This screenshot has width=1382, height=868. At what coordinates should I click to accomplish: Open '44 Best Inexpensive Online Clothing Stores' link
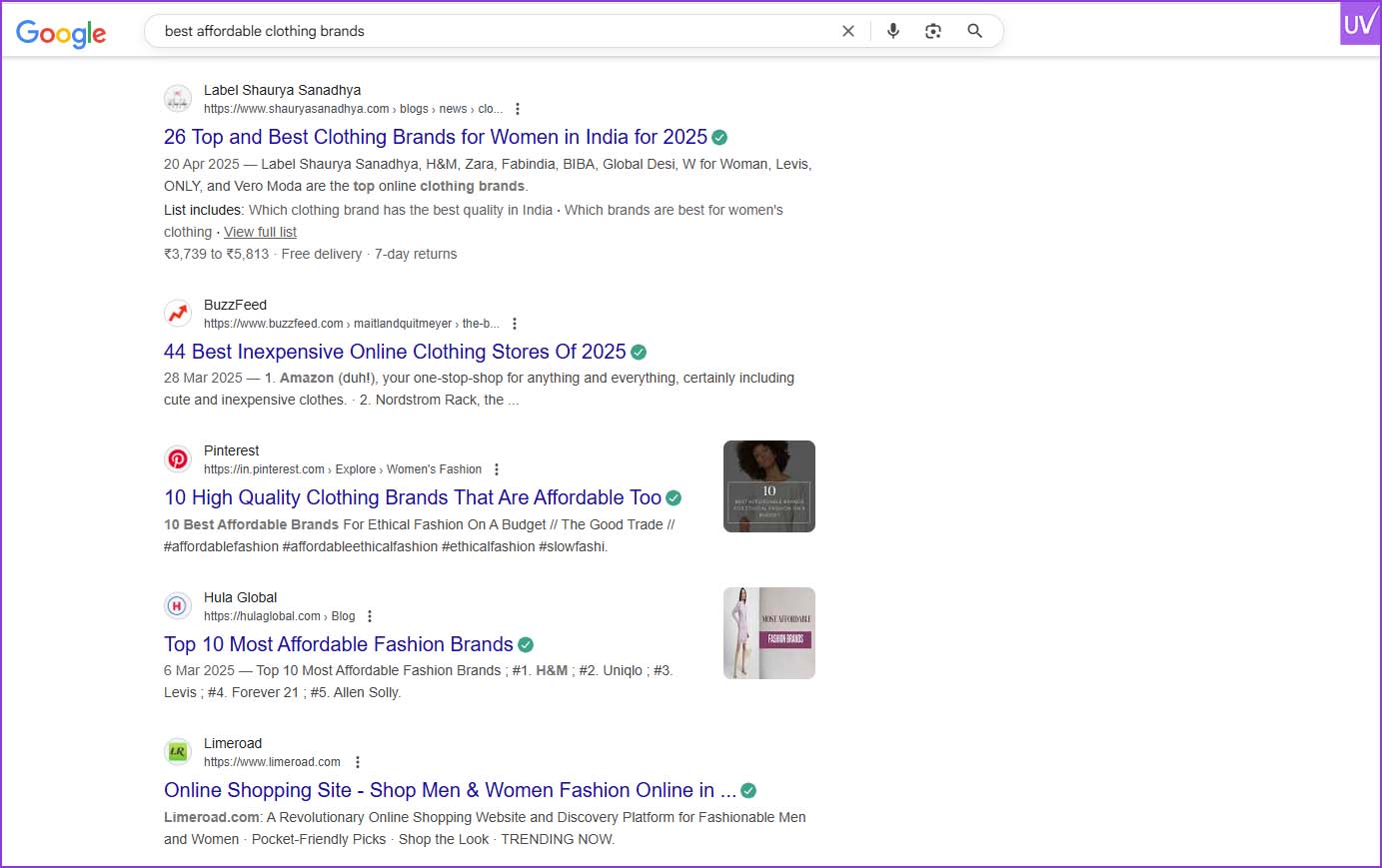pos(395,352)
